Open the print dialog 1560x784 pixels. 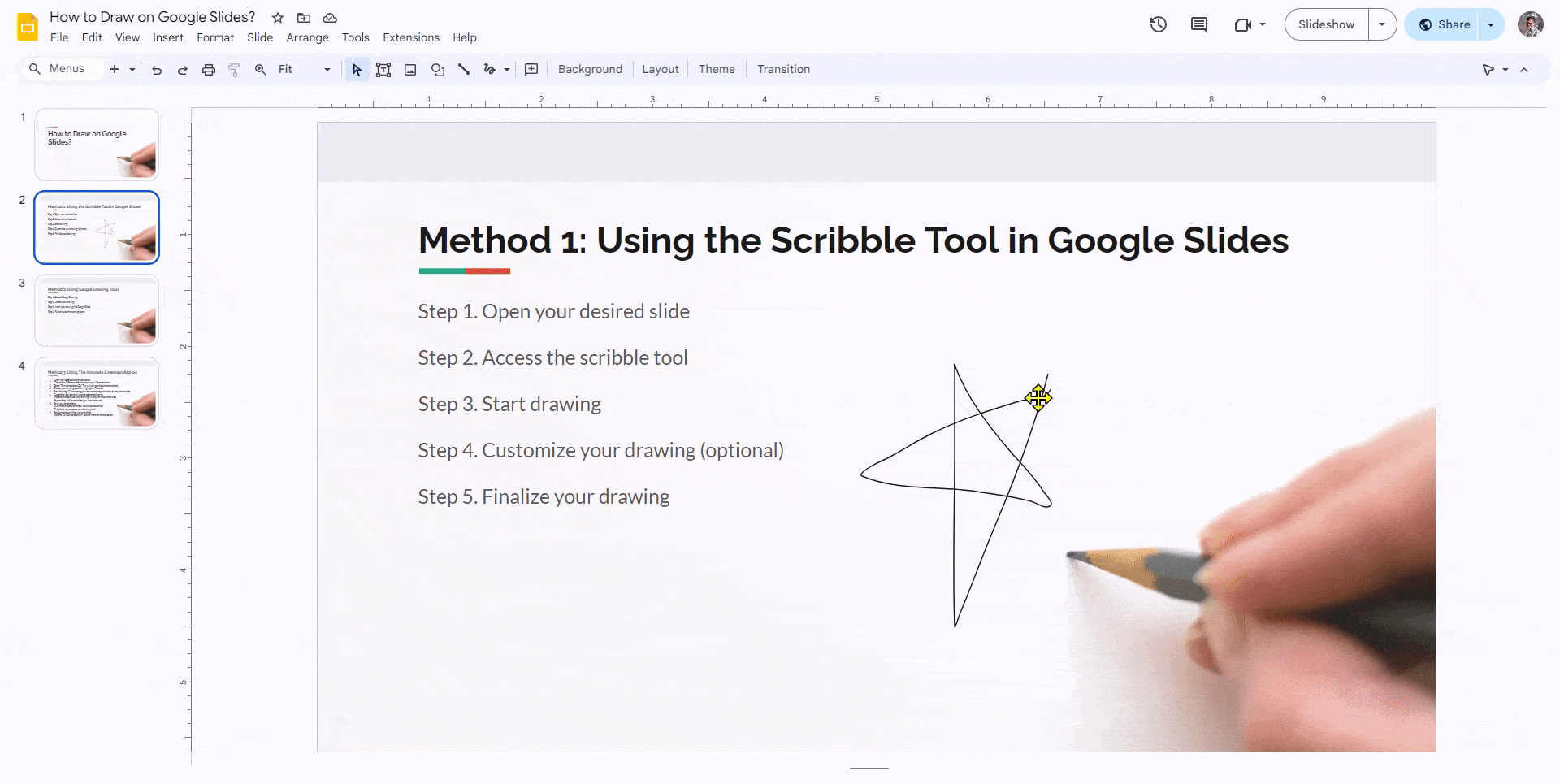point(208,69)
